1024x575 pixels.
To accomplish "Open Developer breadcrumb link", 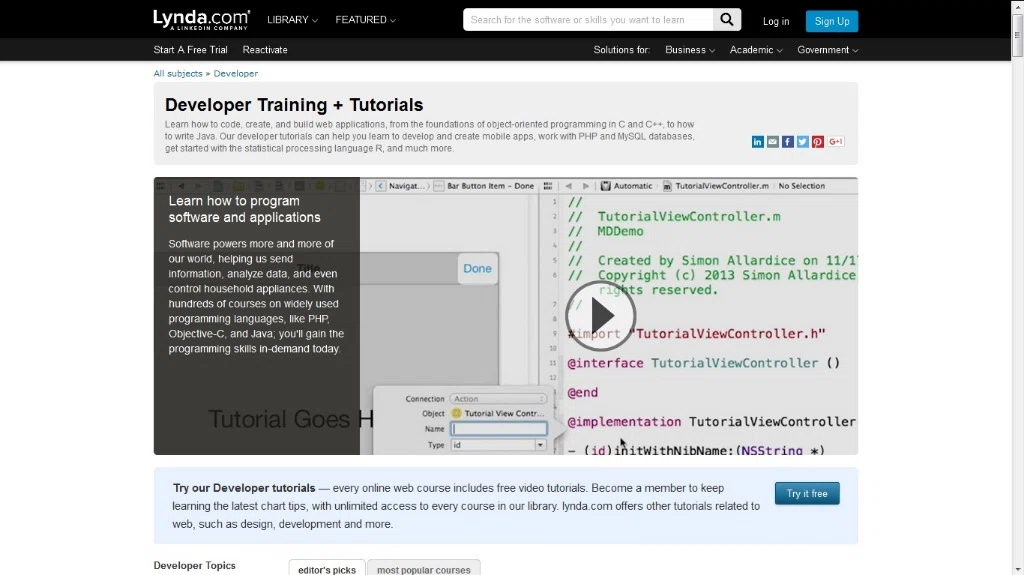I will pyautogui.click(x=236, y=73).
